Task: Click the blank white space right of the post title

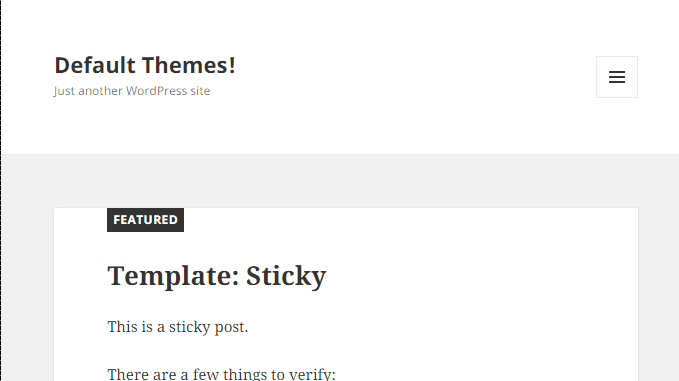Action: [x=476, y=276]
